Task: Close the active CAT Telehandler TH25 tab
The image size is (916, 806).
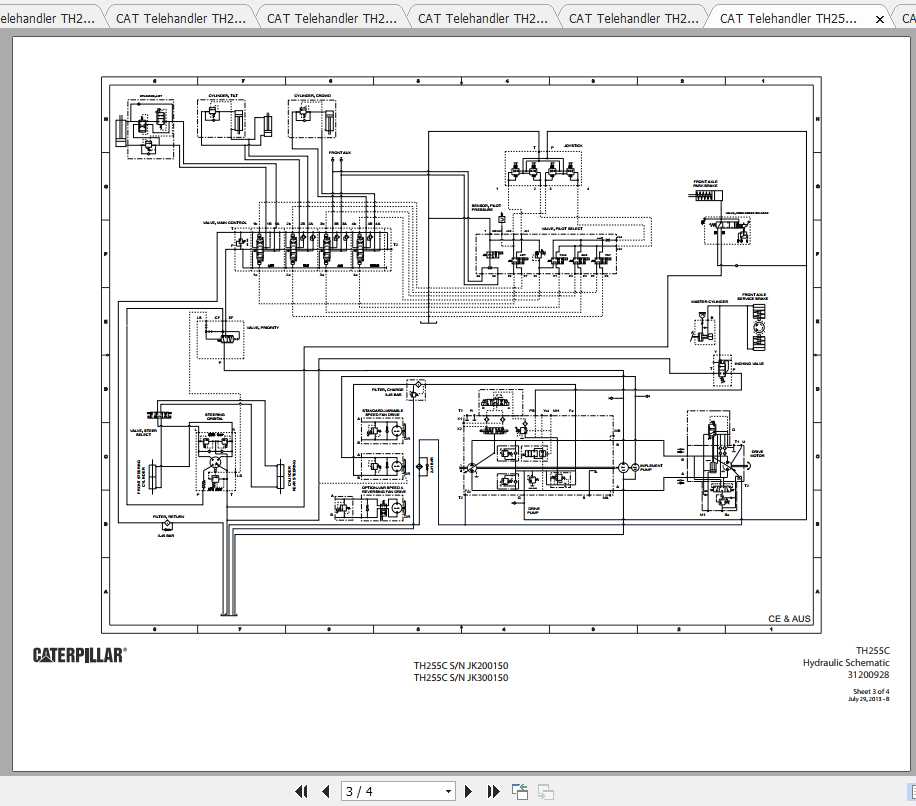Action: pos(879,17)
